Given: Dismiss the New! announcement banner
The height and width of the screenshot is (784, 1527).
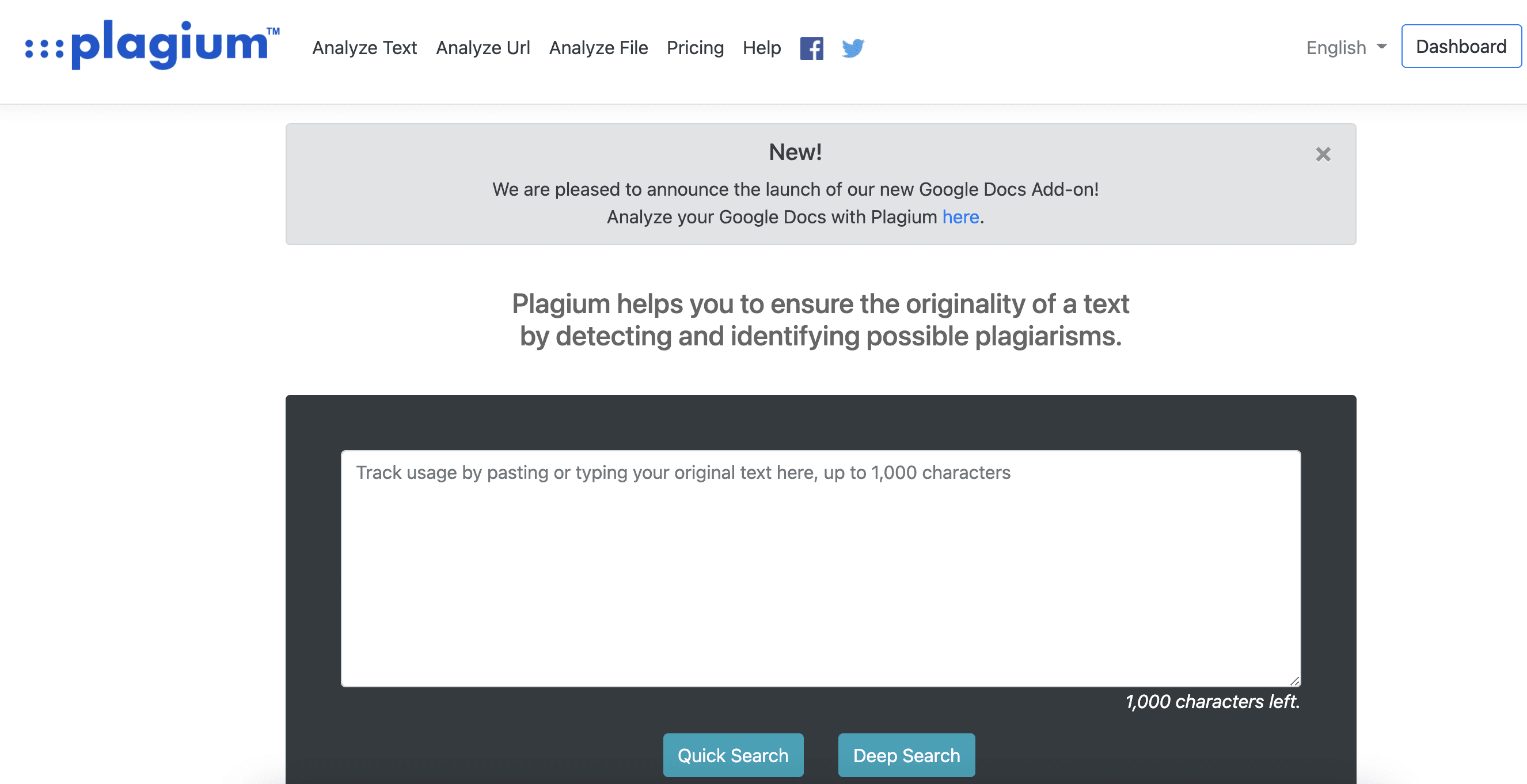Looking at the screenshot, I should click(1323, 154).
